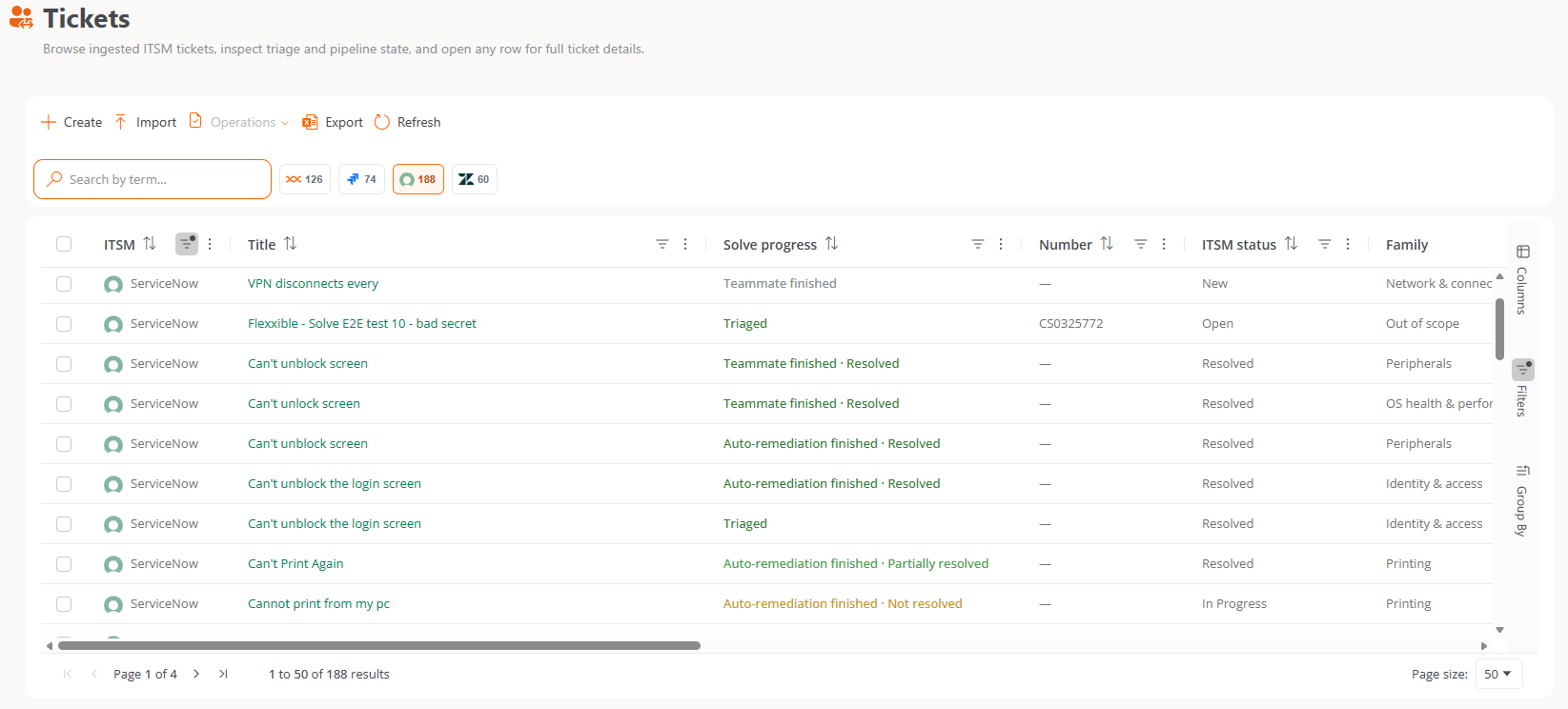Sort tickets by Title column
Image resolution: width=1568 pixels, height=709 pixels.
[290, 244]
